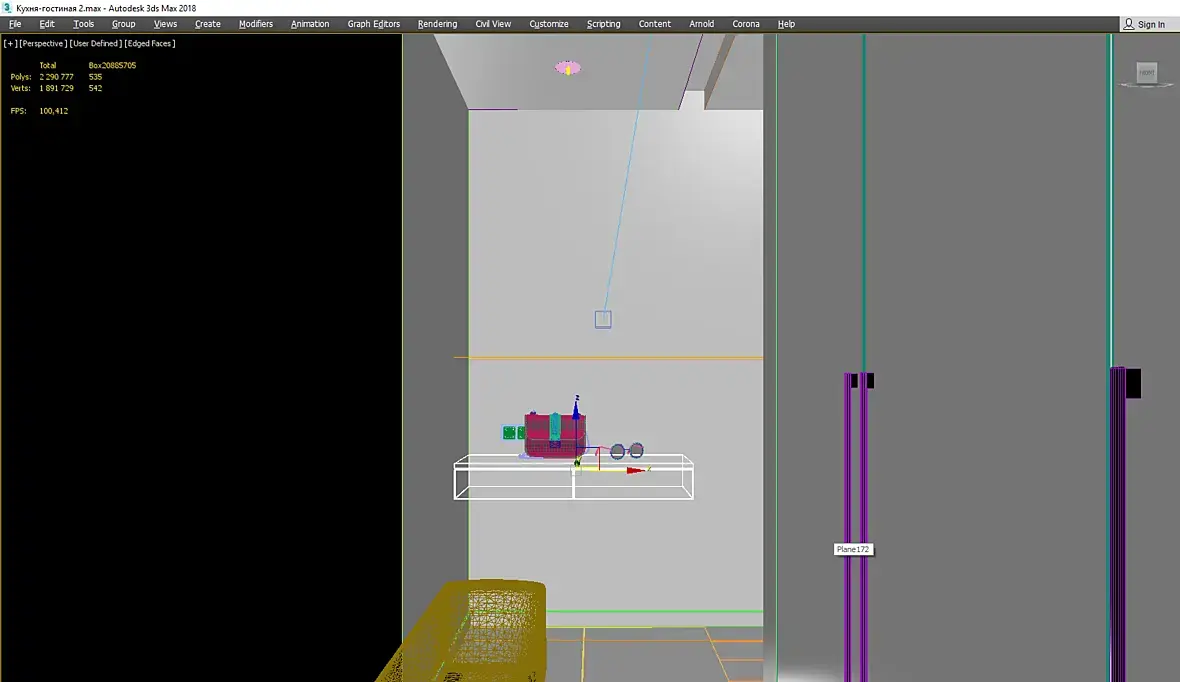This screenshot has width=1180, height=682.
Task: Open the Corona menu
Action: pos(746,24)
